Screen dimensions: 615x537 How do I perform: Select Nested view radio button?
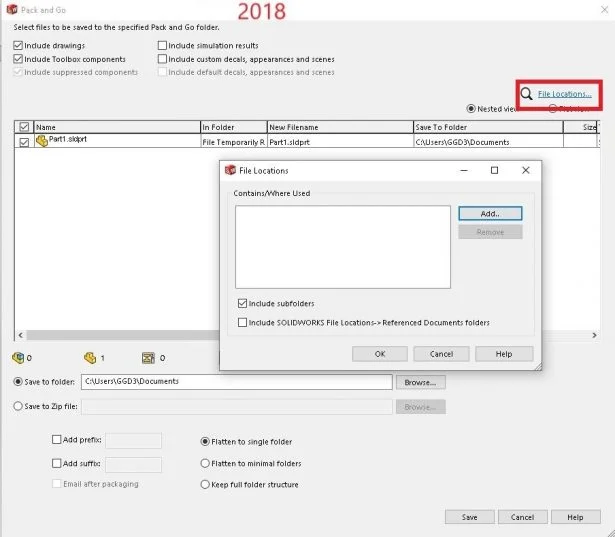(x=471, y=109)
